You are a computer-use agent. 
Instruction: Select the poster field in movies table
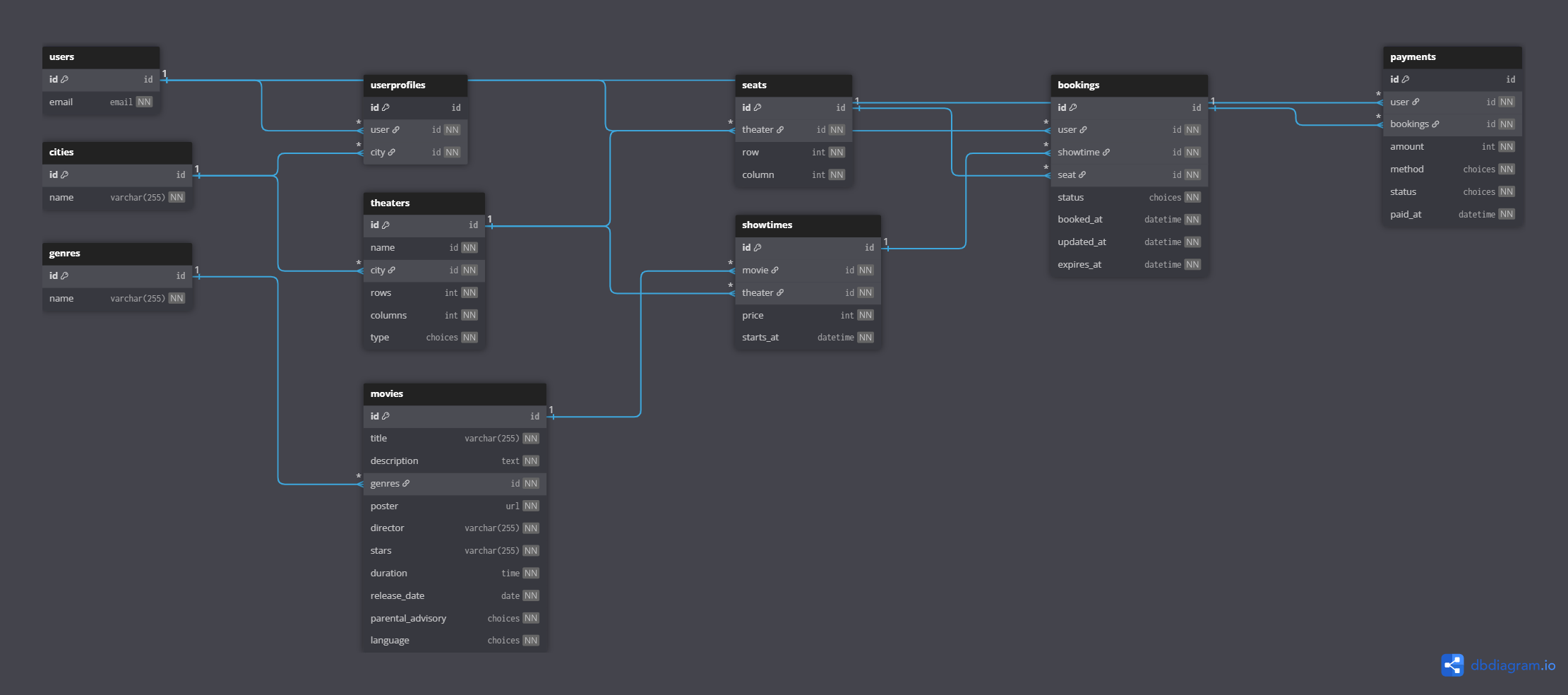click(455, 506)
